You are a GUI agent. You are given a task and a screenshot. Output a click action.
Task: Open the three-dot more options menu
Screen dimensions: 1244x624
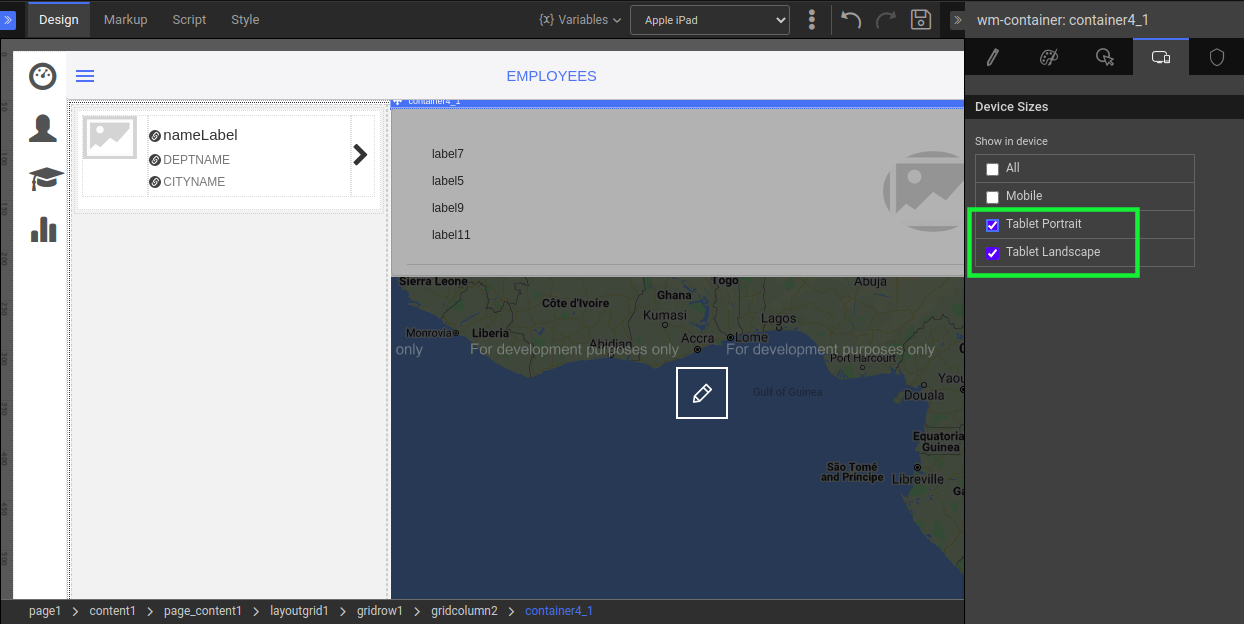click(x=812, y=20)
